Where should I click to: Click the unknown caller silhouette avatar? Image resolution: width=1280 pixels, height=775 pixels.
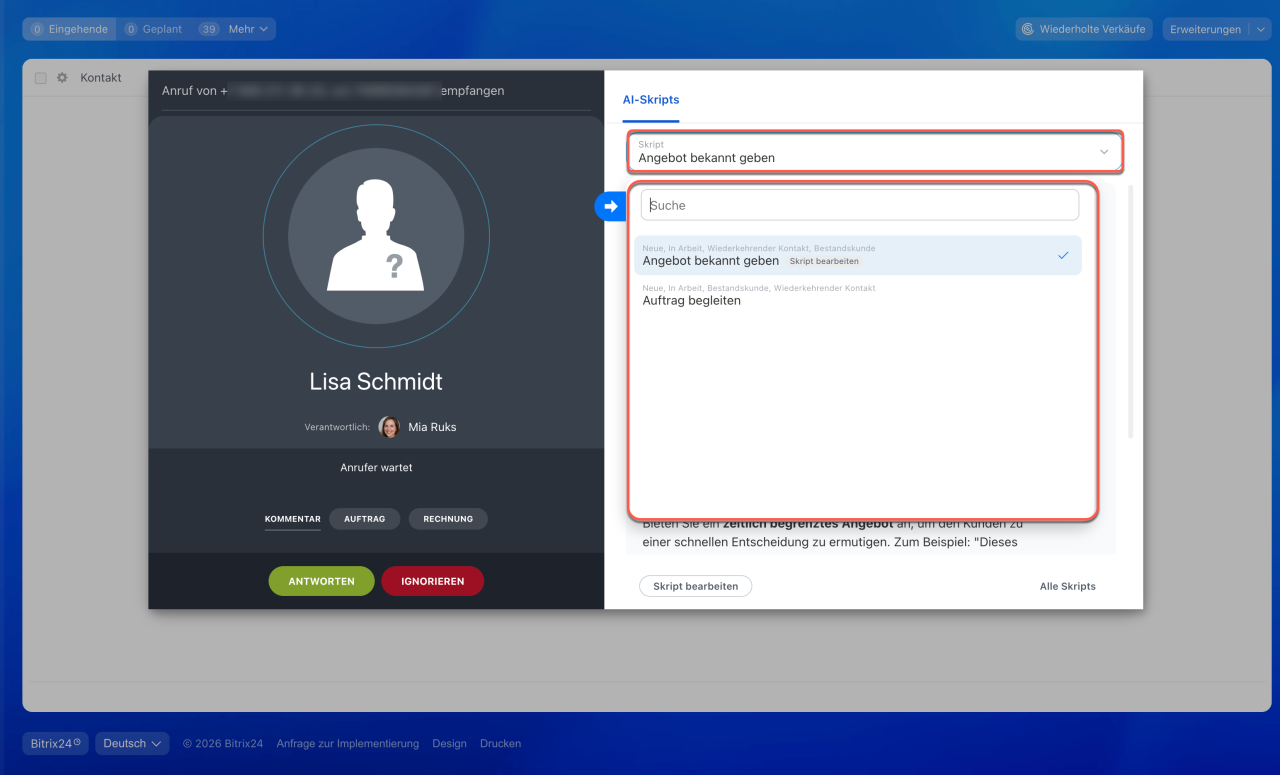click(376, 236)
